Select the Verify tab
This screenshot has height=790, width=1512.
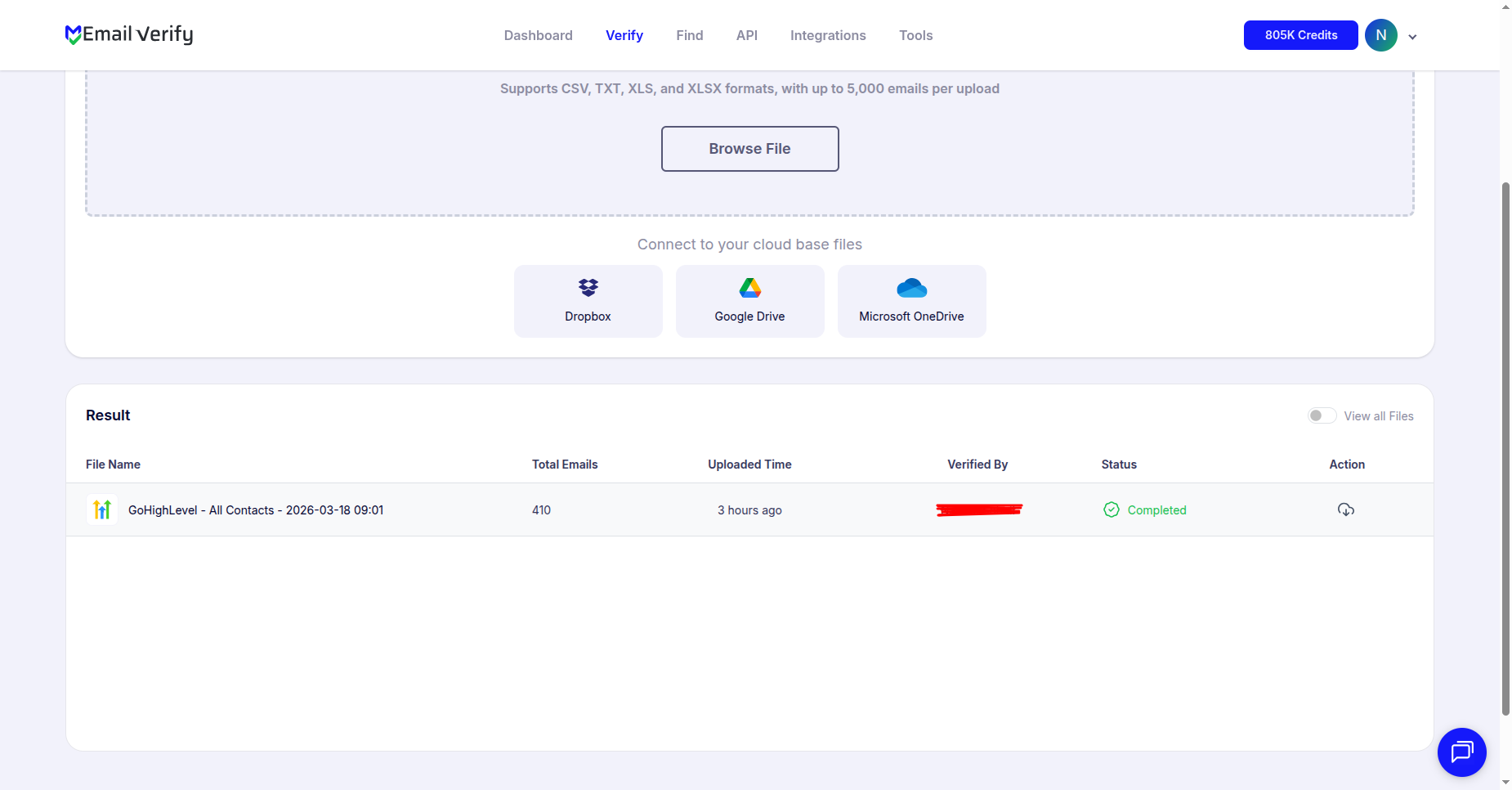tap(624, 35)
